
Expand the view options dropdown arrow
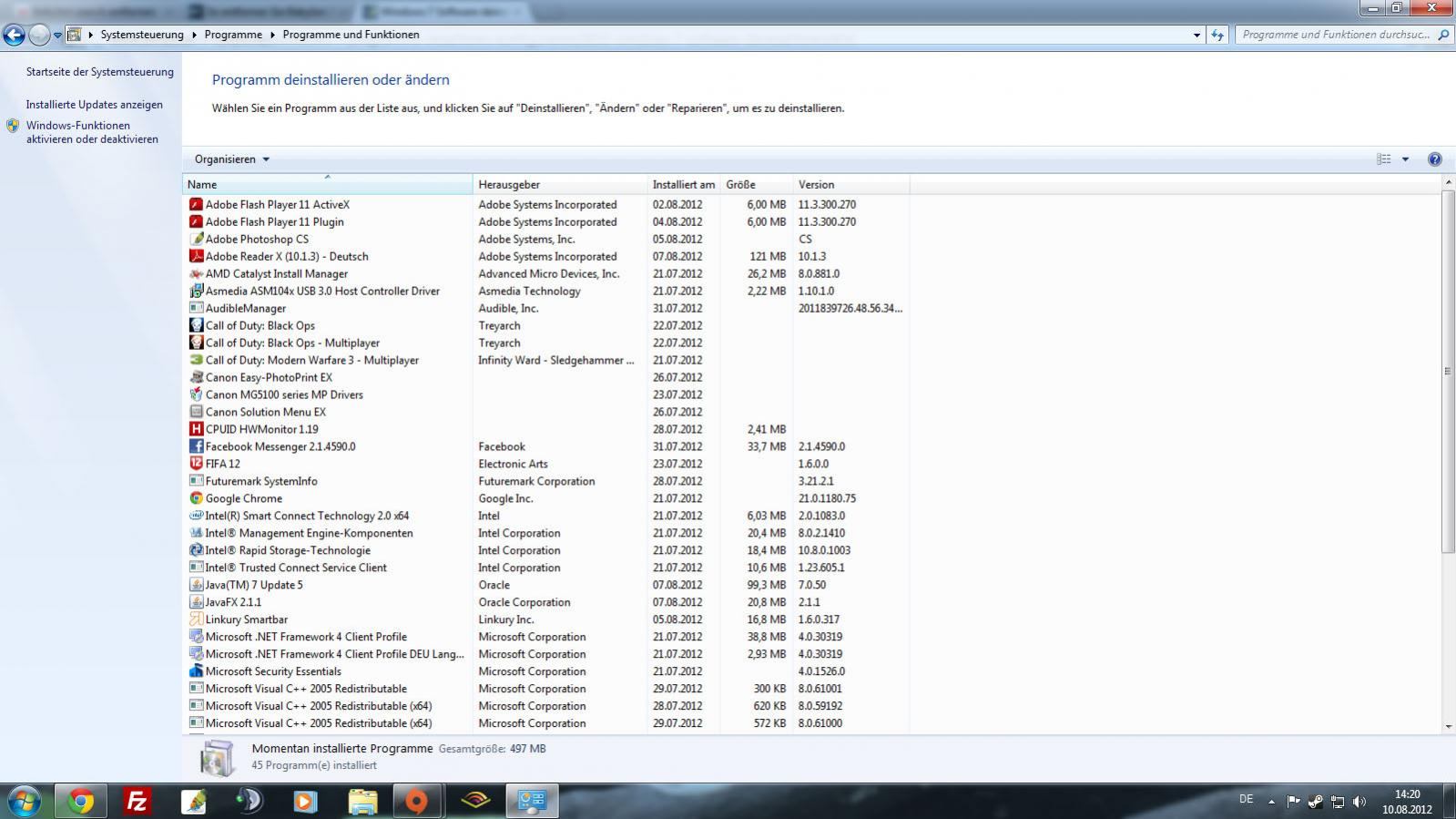pyautogui.click(x=1405, y=159)
